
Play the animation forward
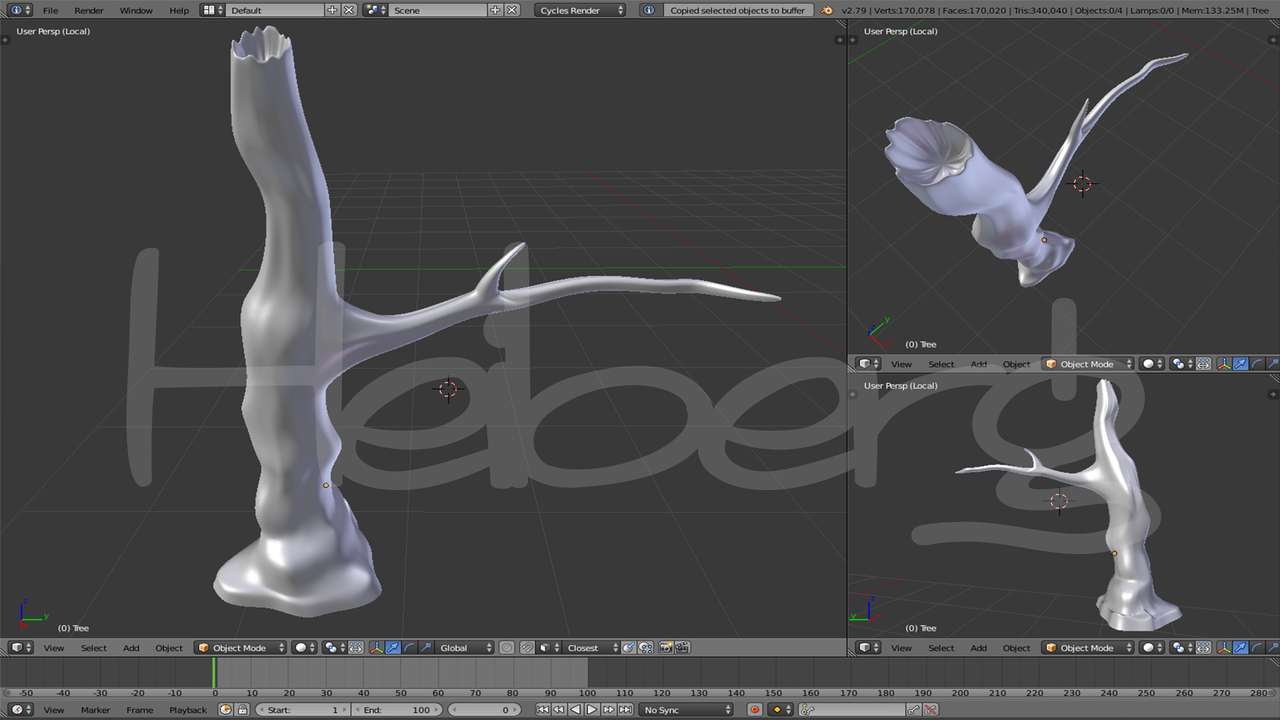coord(592,710)
